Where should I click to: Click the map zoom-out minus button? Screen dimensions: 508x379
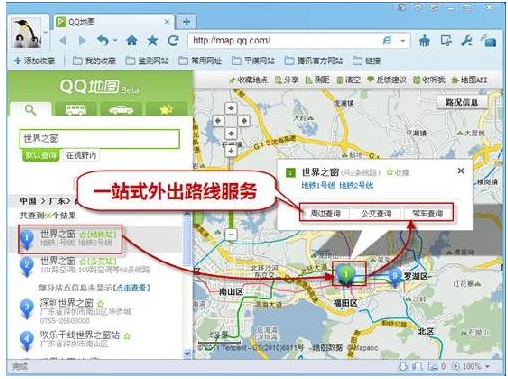point(231,234)
